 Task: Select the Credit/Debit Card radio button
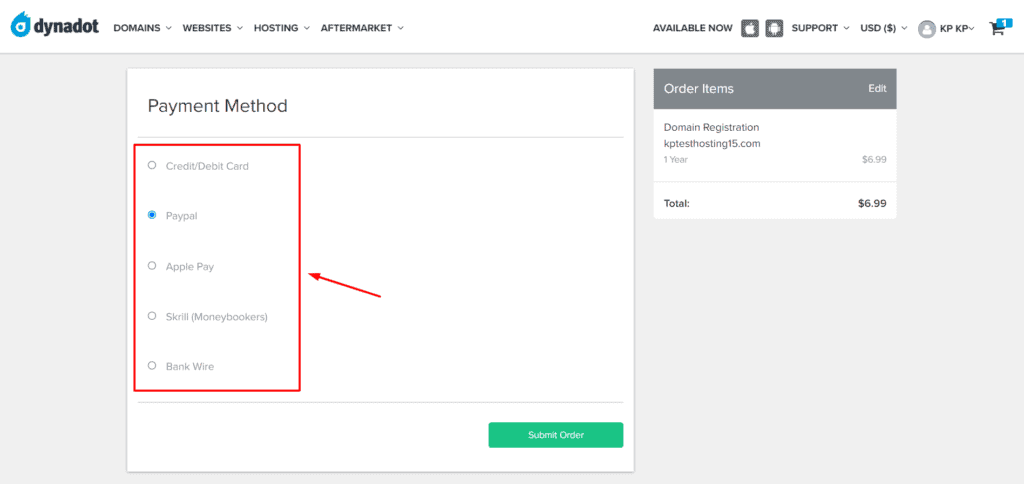(152, 165)
